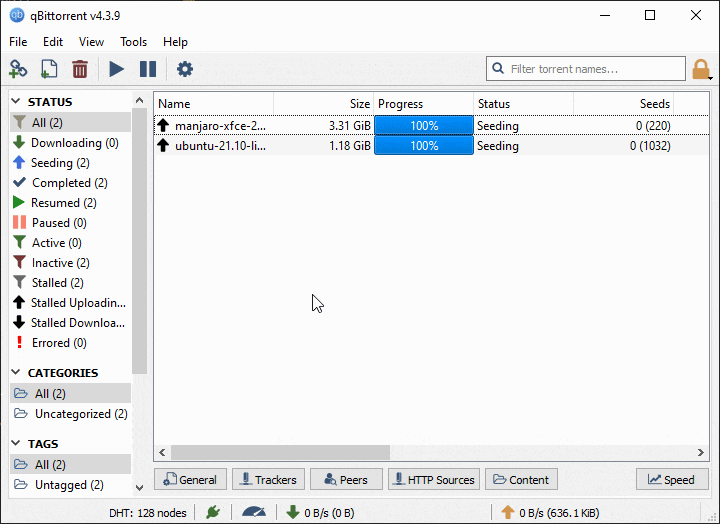This screenshot has width=720, height=524.
Task: Sort torrents by Seeds column header
Action: pos(624,104)
